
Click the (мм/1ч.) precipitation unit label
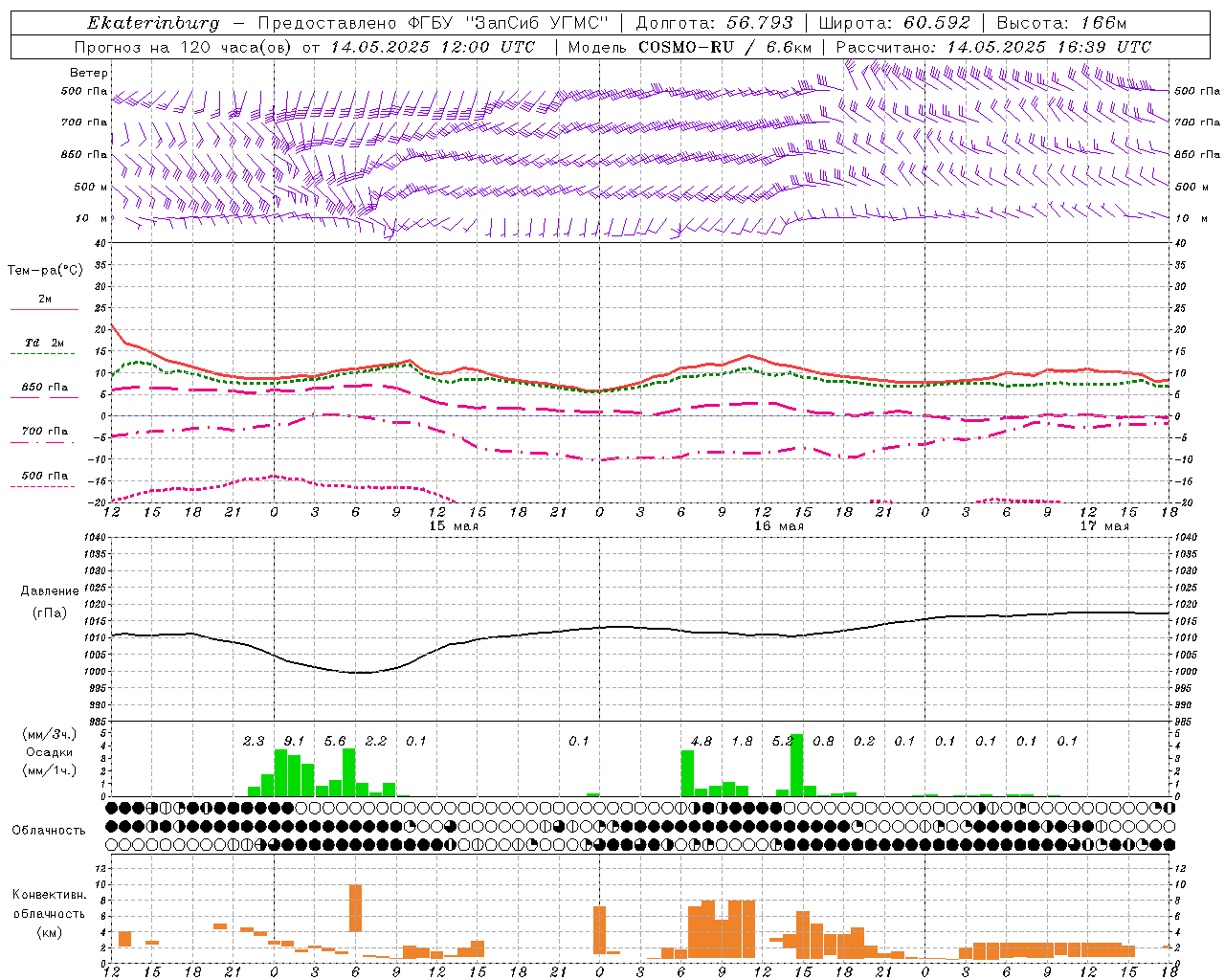pos(48,770)
